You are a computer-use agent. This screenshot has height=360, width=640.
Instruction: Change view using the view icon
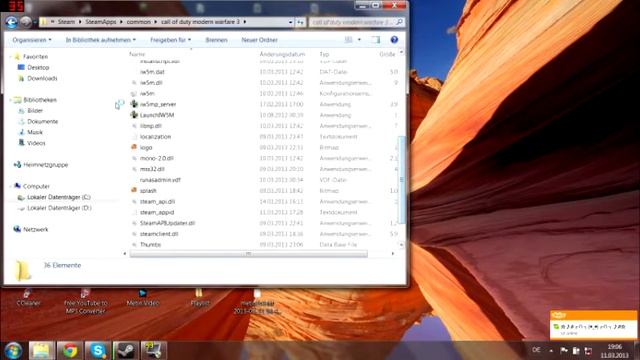(348, 40)
